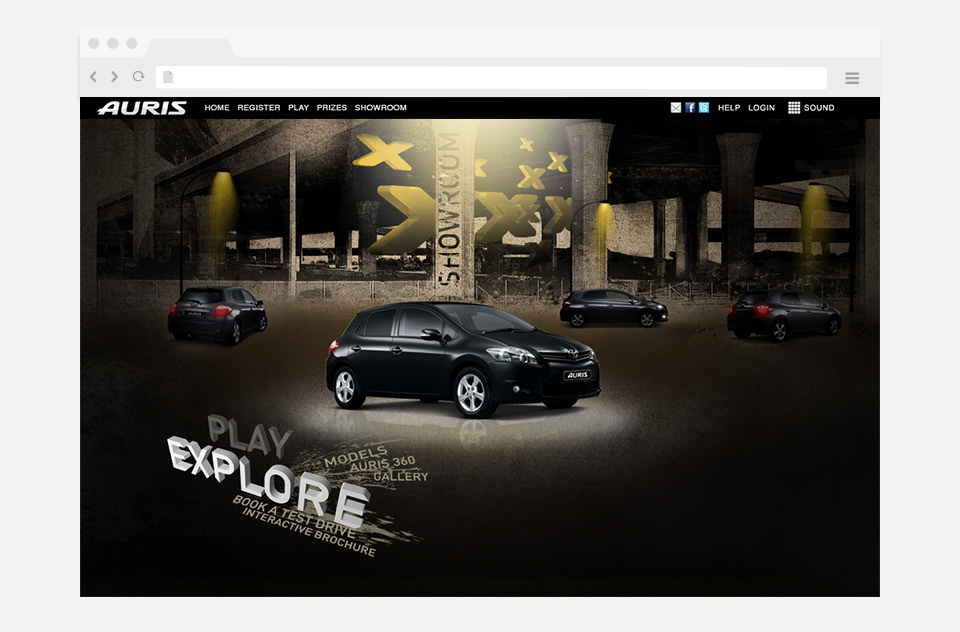Image resolution: width=960 pixels, height=632 pixels.
Task: Open the Auris 360 link
Action: (x=383, y=464)
